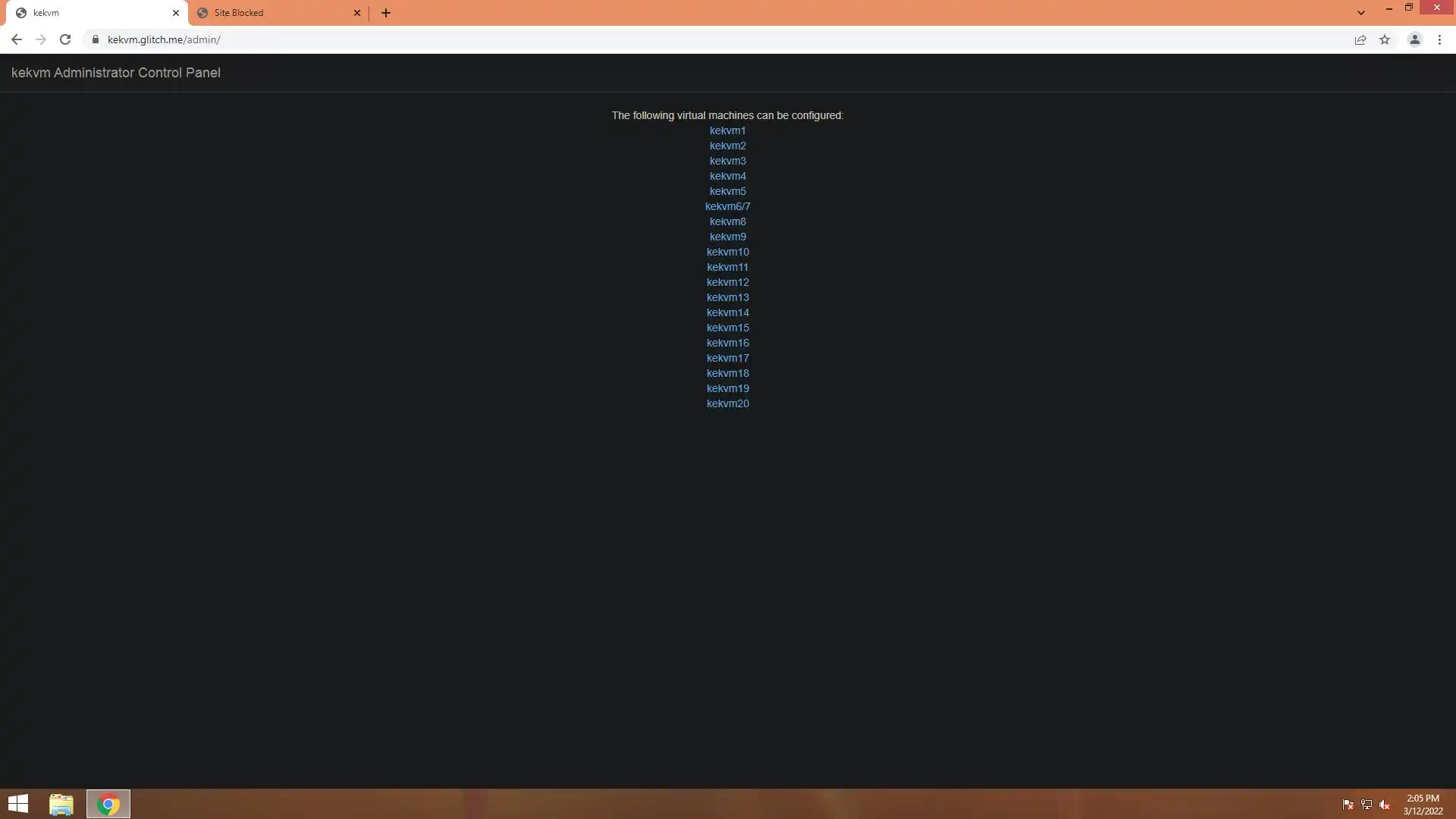Open the kekvm20 link
The width and height of the screenshot is (1456, 819).
tap(727, 403)
